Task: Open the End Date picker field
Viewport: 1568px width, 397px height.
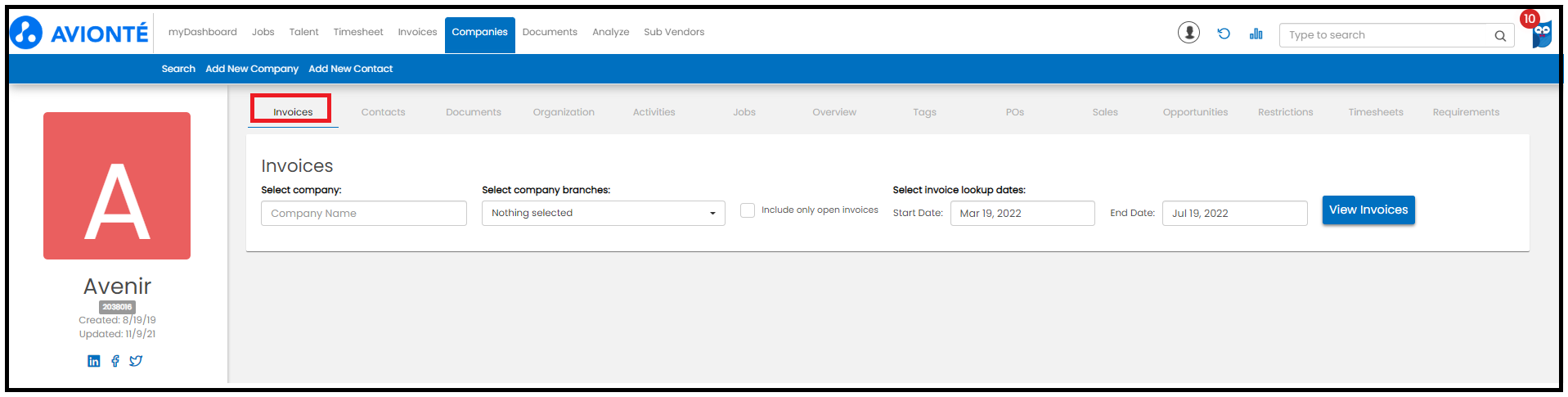Action: pos(1234,214)
